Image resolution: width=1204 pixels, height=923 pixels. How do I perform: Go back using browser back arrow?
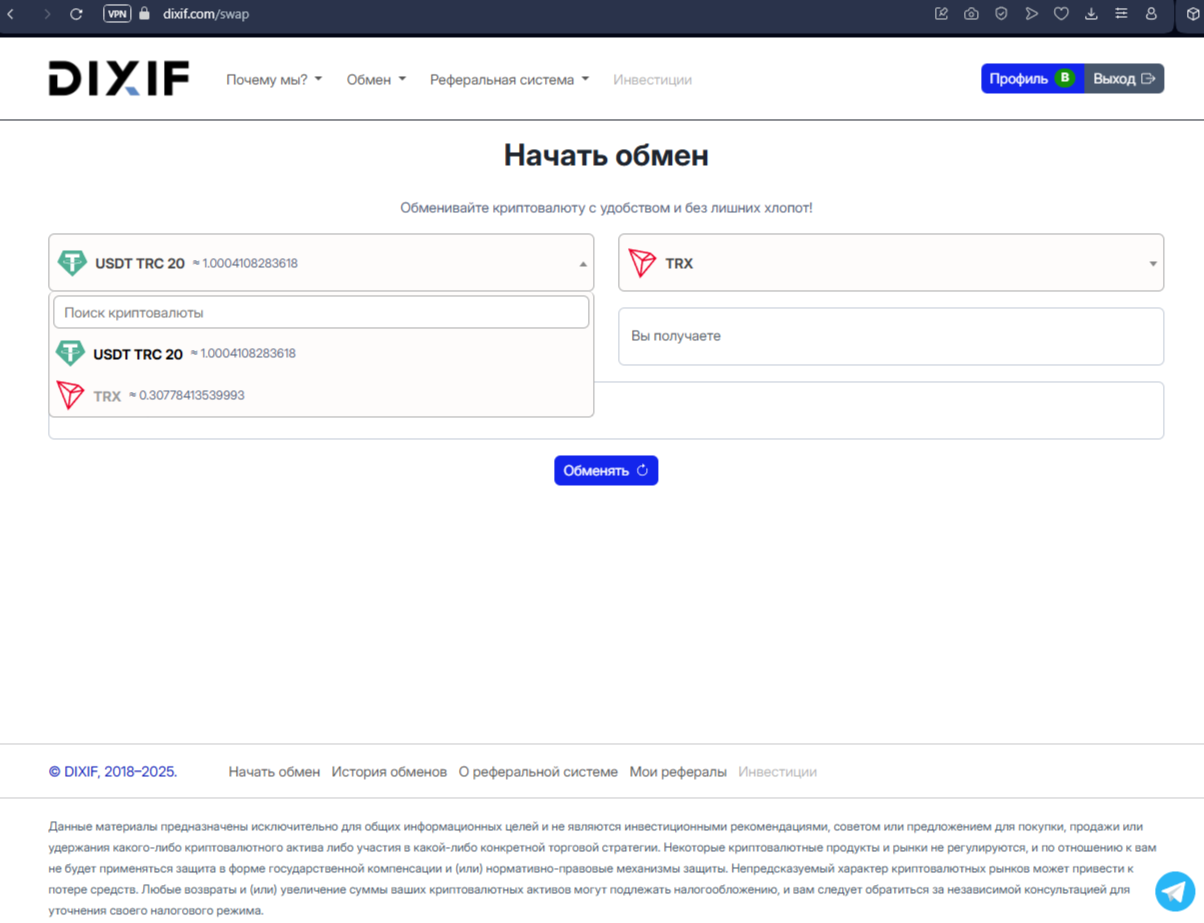(x=11, y=14)
